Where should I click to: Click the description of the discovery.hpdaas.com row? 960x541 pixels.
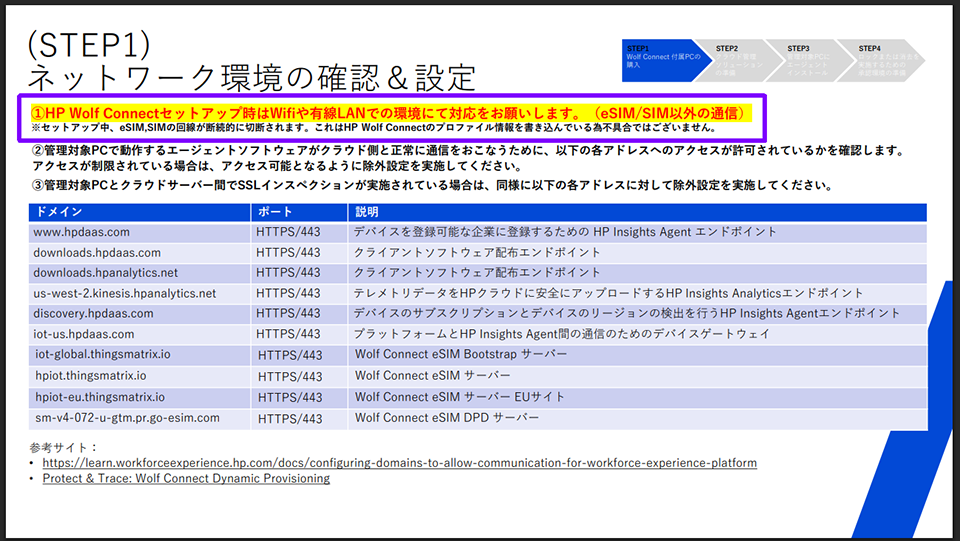pos(626,313)
